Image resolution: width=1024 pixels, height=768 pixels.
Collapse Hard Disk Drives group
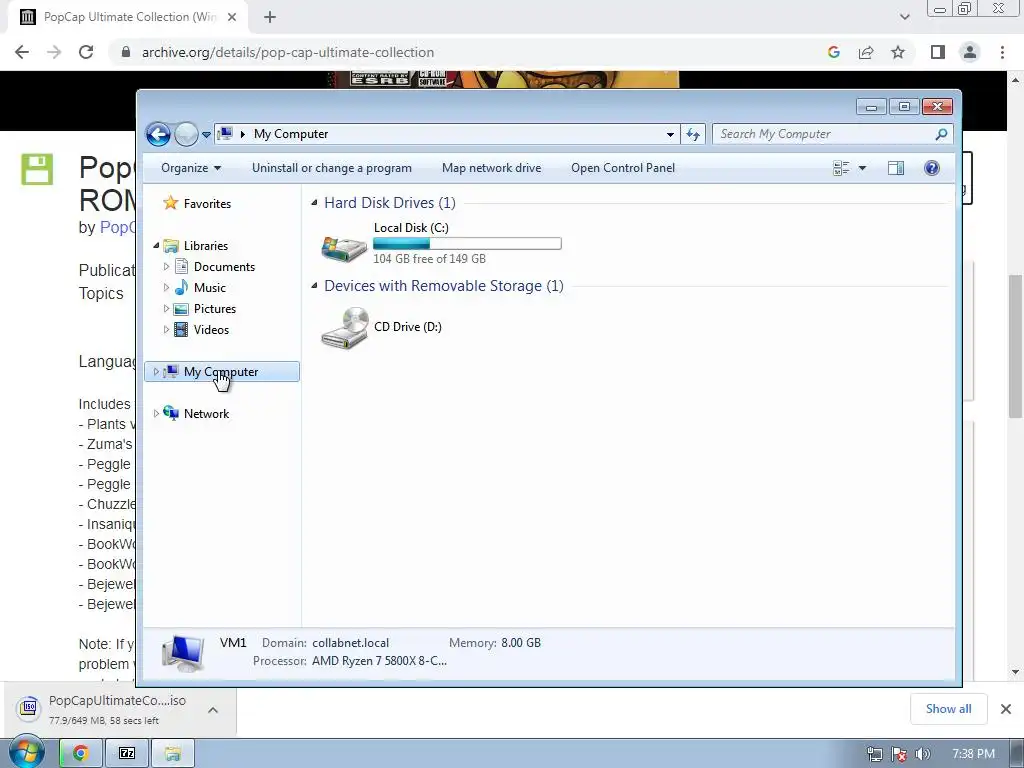coord(314,203)
